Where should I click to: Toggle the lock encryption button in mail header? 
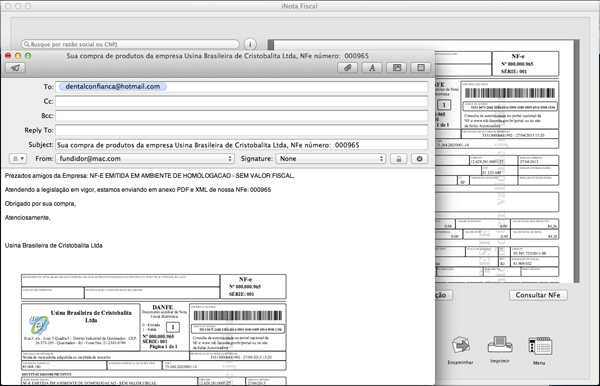point(399,159)
